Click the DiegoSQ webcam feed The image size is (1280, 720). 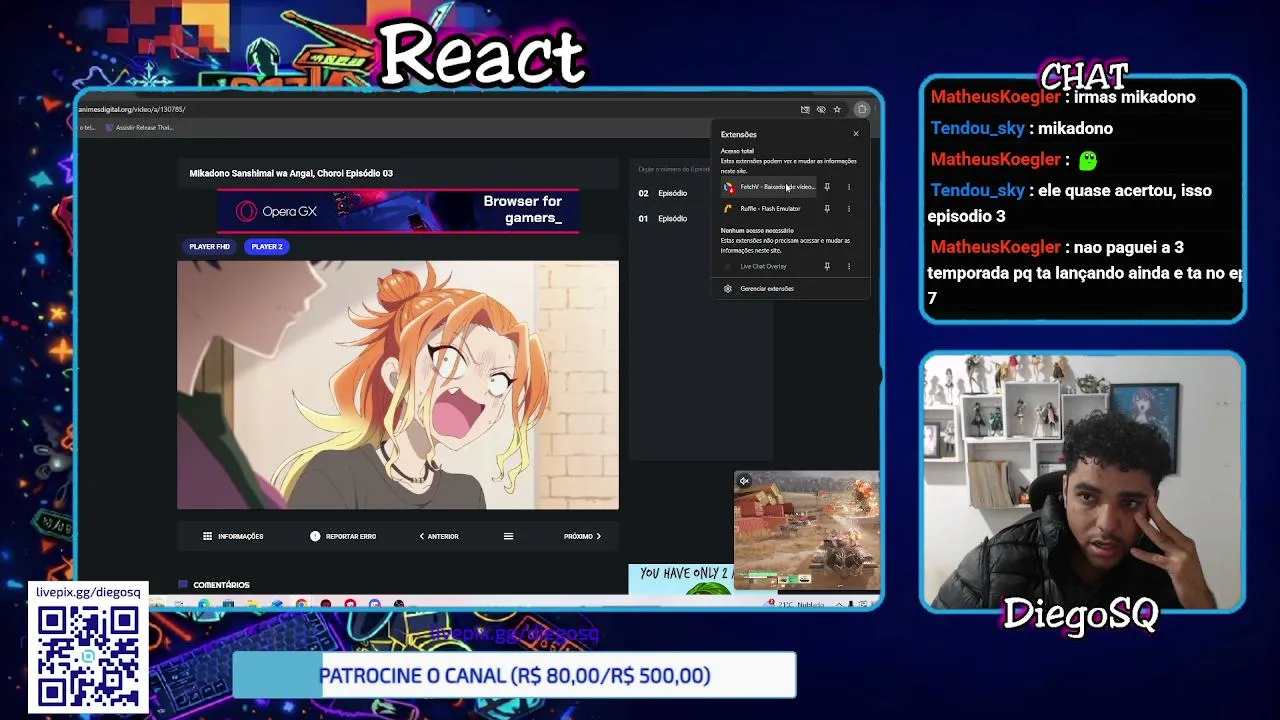click(1082, 481)
